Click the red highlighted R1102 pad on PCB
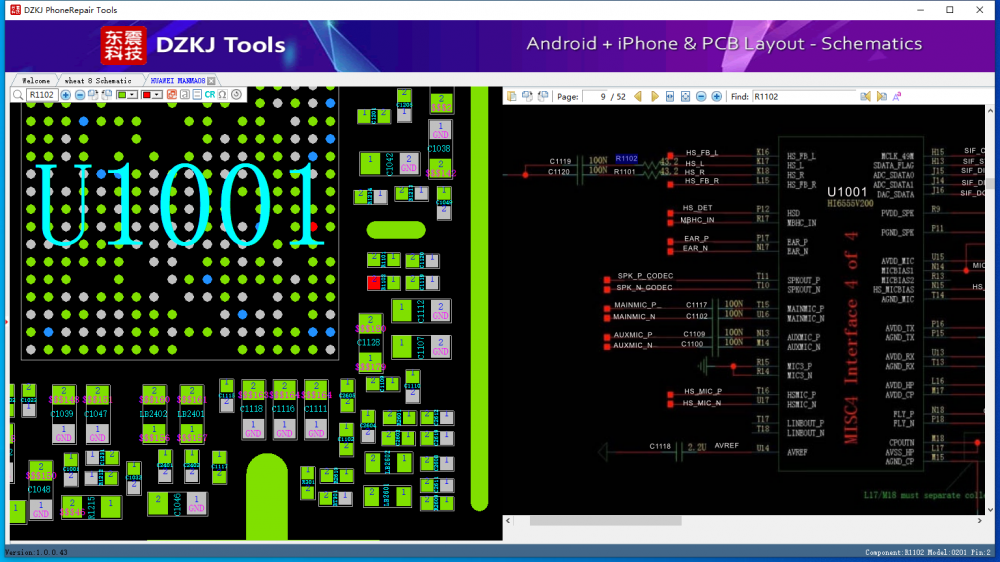1000x562 pixels. [374, 282]
